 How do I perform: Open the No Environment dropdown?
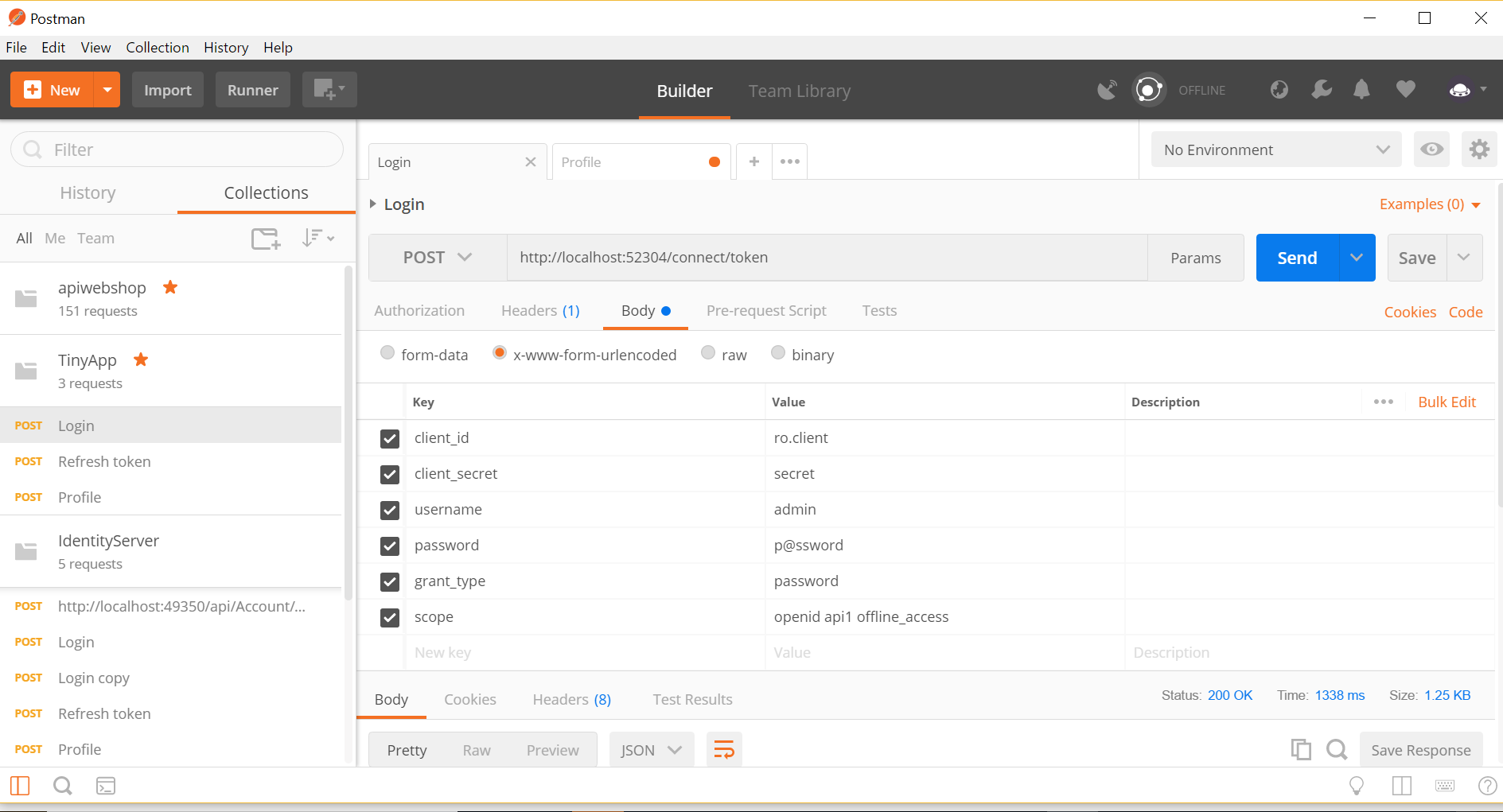pyautogui.click(x=1276, y=150)
